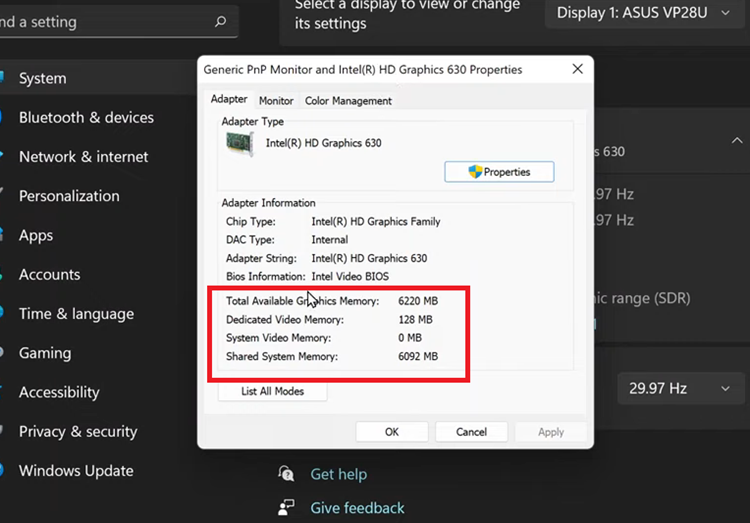This screenshot has height=523, width=750.
Task: Open the Give feedback link
Action: tap(357, 508)
